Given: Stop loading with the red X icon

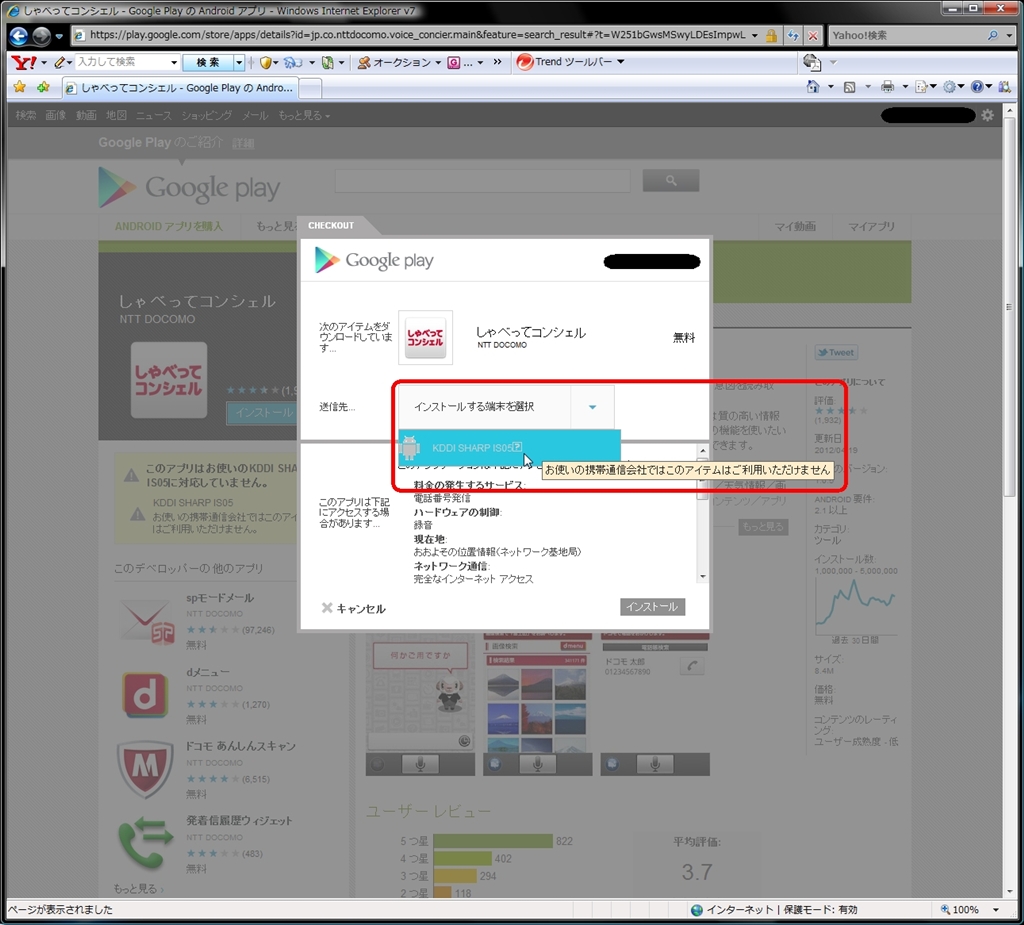Looking at the screenshot, I should click(812, 35).
